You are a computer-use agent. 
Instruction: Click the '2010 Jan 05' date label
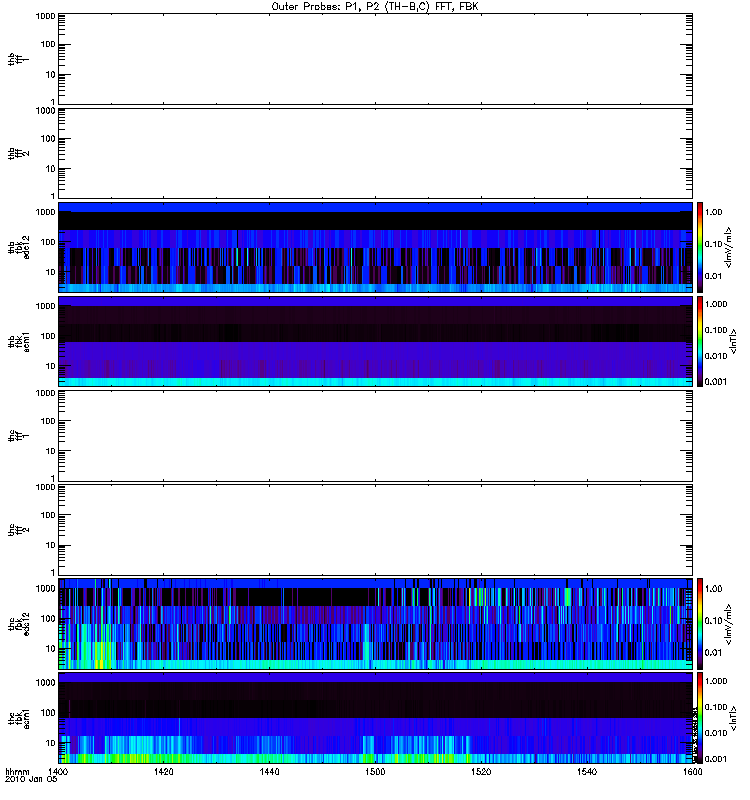coord(31,779)
